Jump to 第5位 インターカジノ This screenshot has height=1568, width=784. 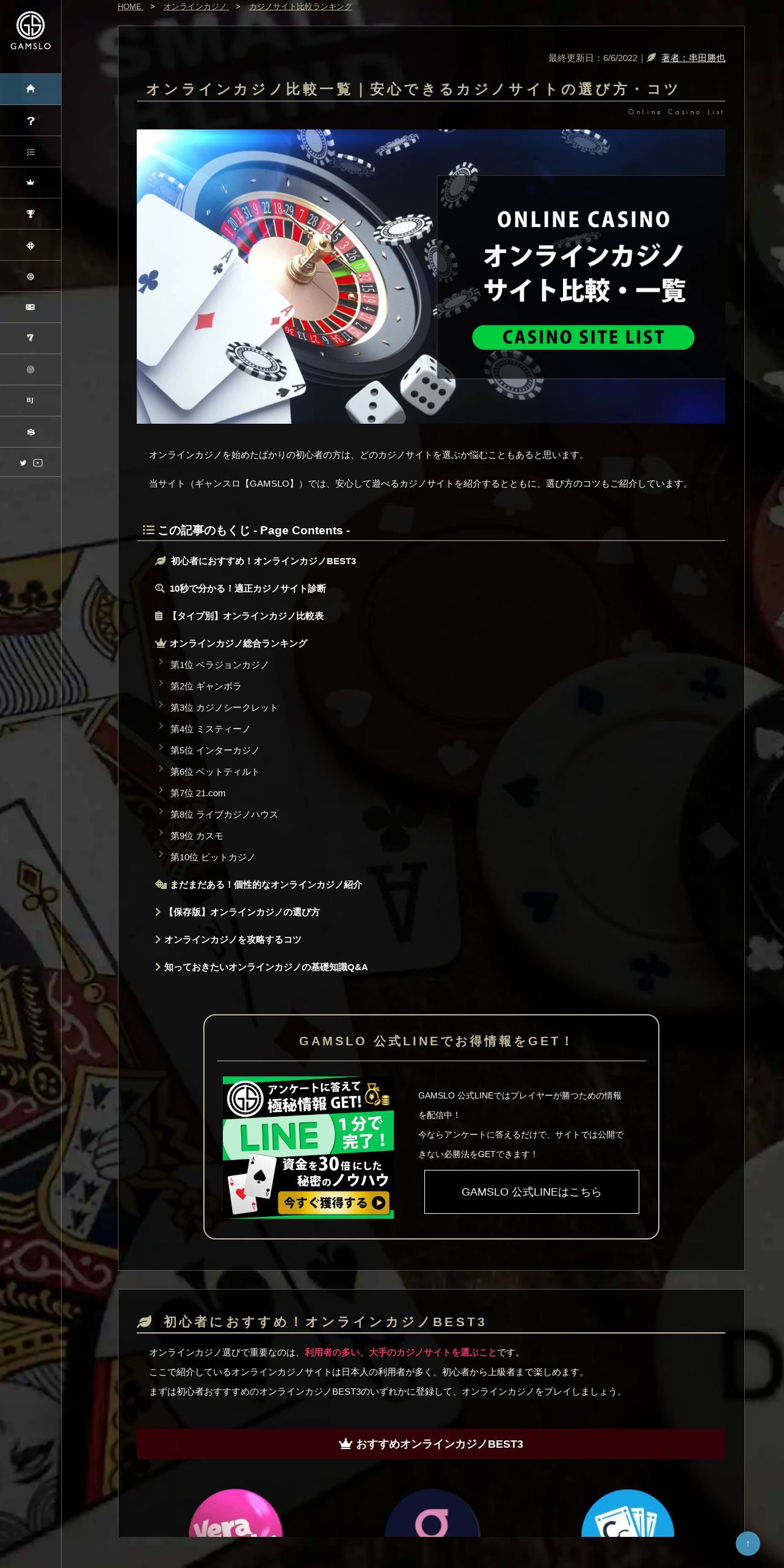coord(215,750)
